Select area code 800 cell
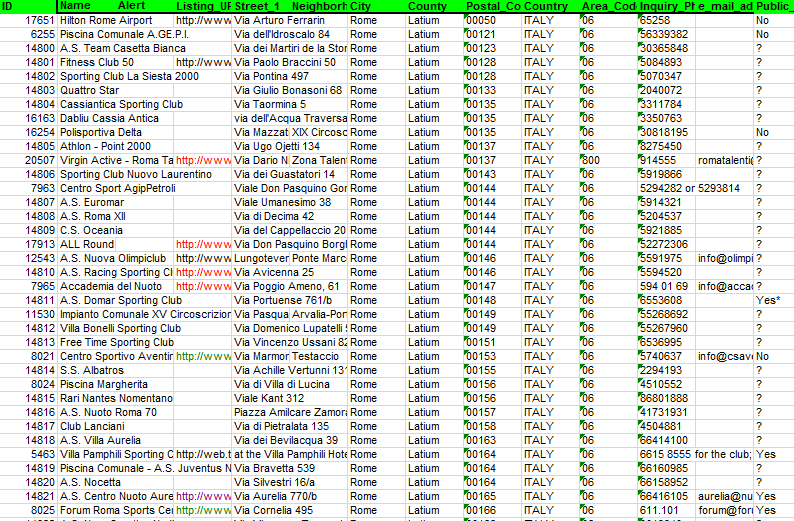This screenshot has width=794, height=521. coord(609,160)
